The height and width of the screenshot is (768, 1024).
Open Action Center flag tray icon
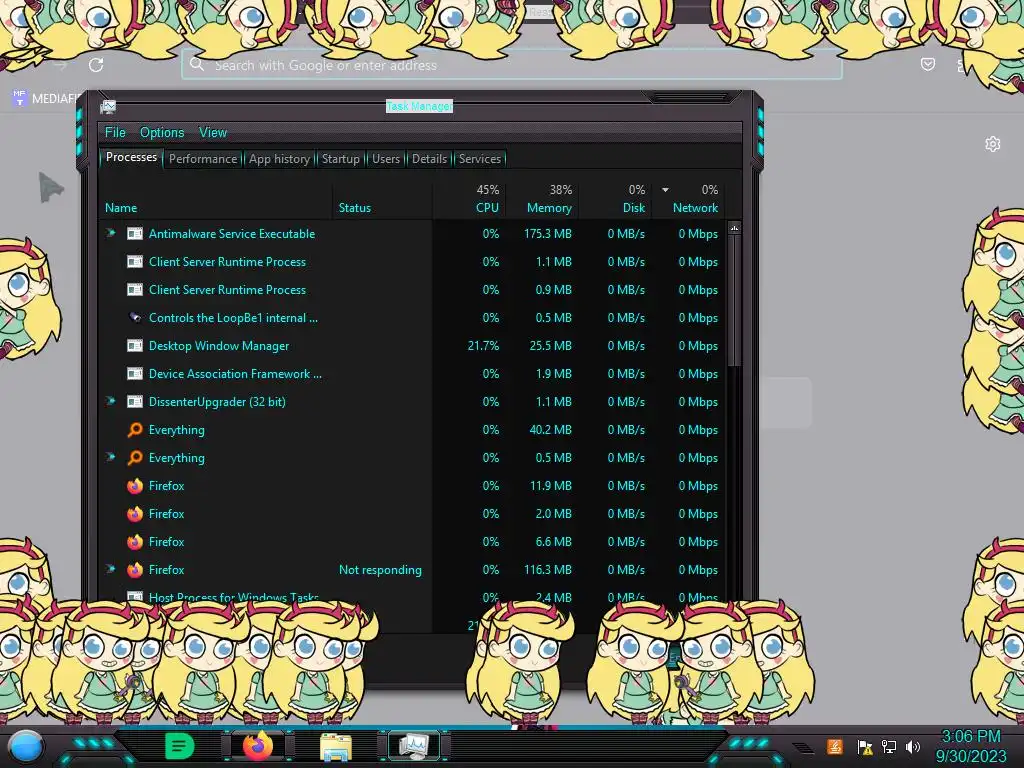[865, 746]
